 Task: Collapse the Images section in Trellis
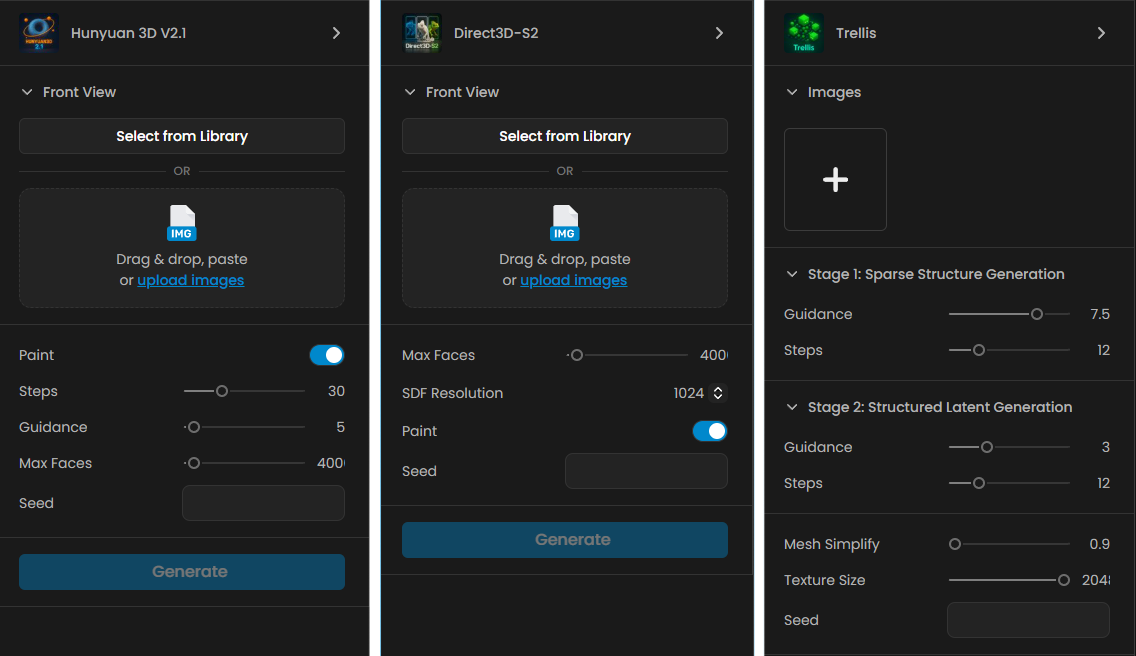792,92
